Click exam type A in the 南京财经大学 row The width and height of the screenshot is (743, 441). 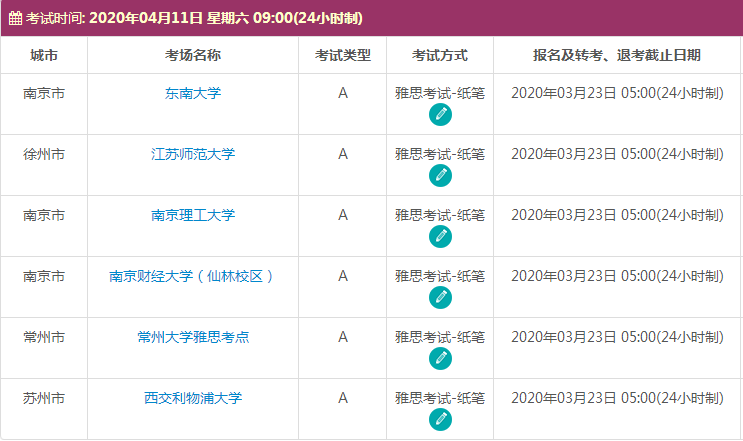click(343, 276)
